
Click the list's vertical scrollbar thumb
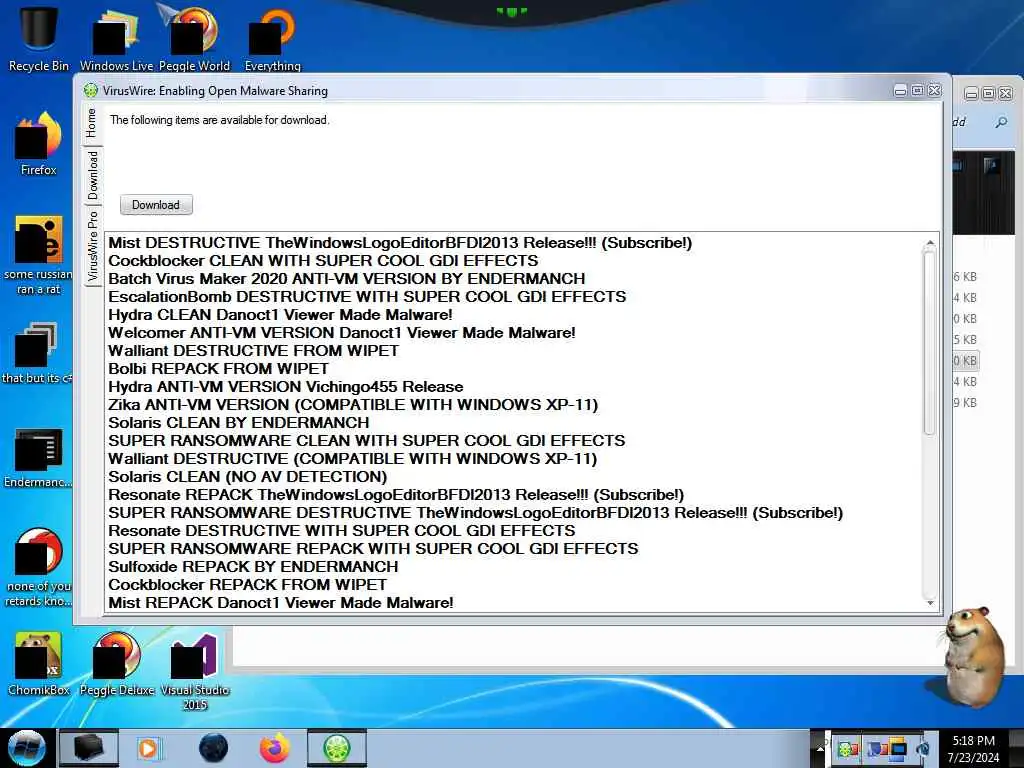pos(929,342)
